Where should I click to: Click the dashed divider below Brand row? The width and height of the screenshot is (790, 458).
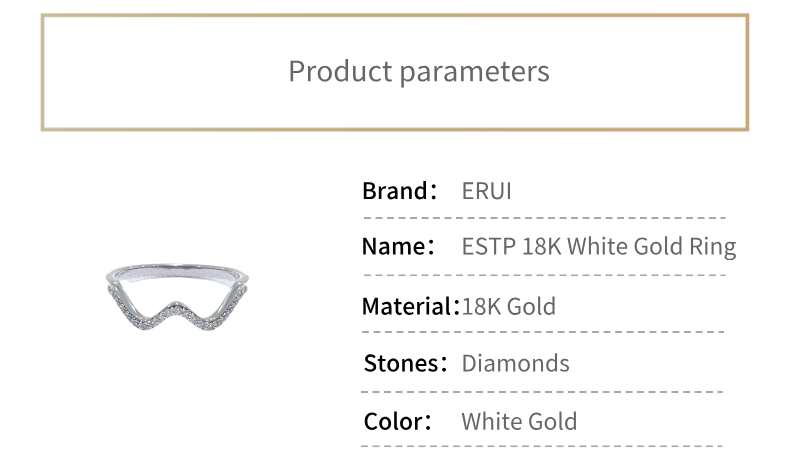tap(544, 218)
